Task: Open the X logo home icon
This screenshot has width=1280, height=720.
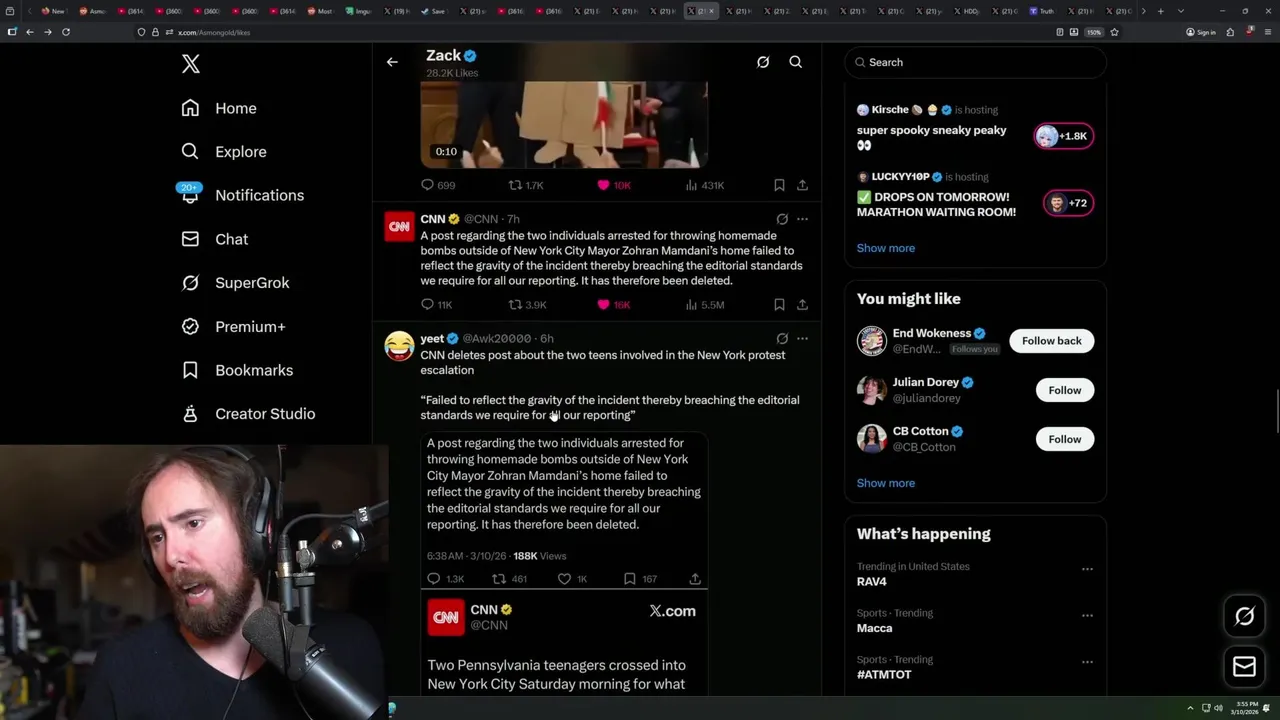Action: (191, 64)
